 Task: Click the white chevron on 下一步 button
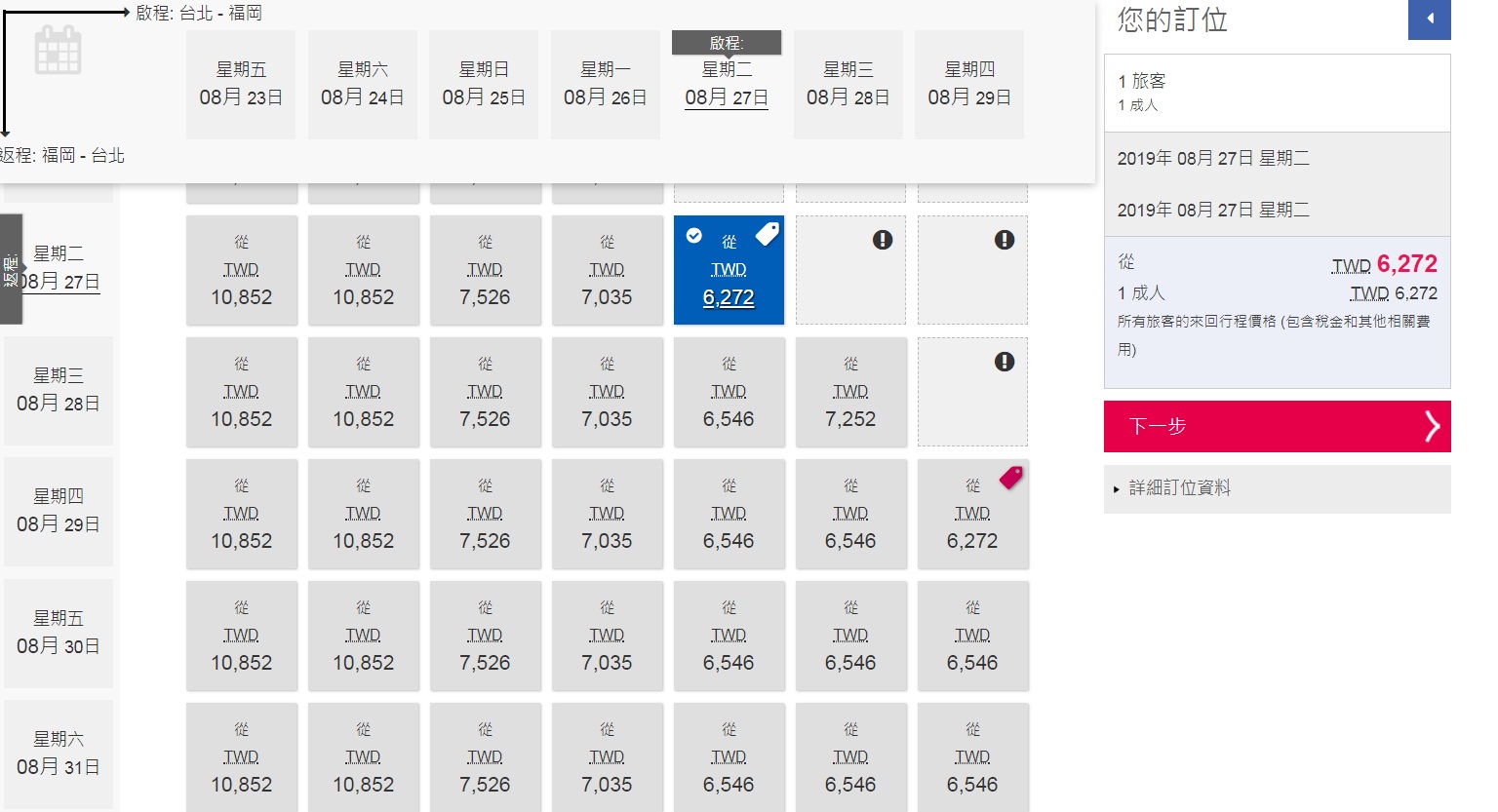point(1431,426)
